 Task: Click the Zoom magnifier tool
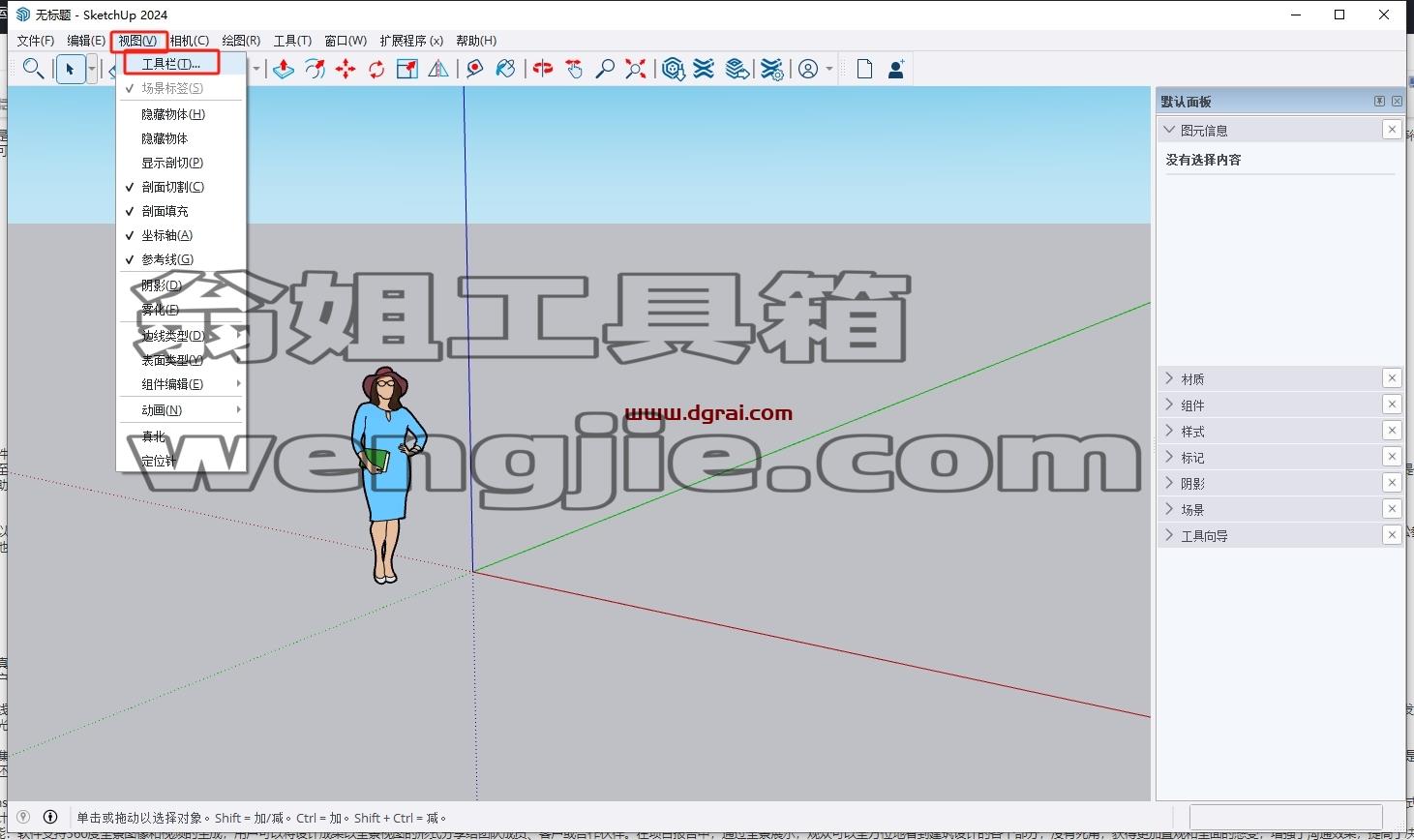[x=605, y=69]
